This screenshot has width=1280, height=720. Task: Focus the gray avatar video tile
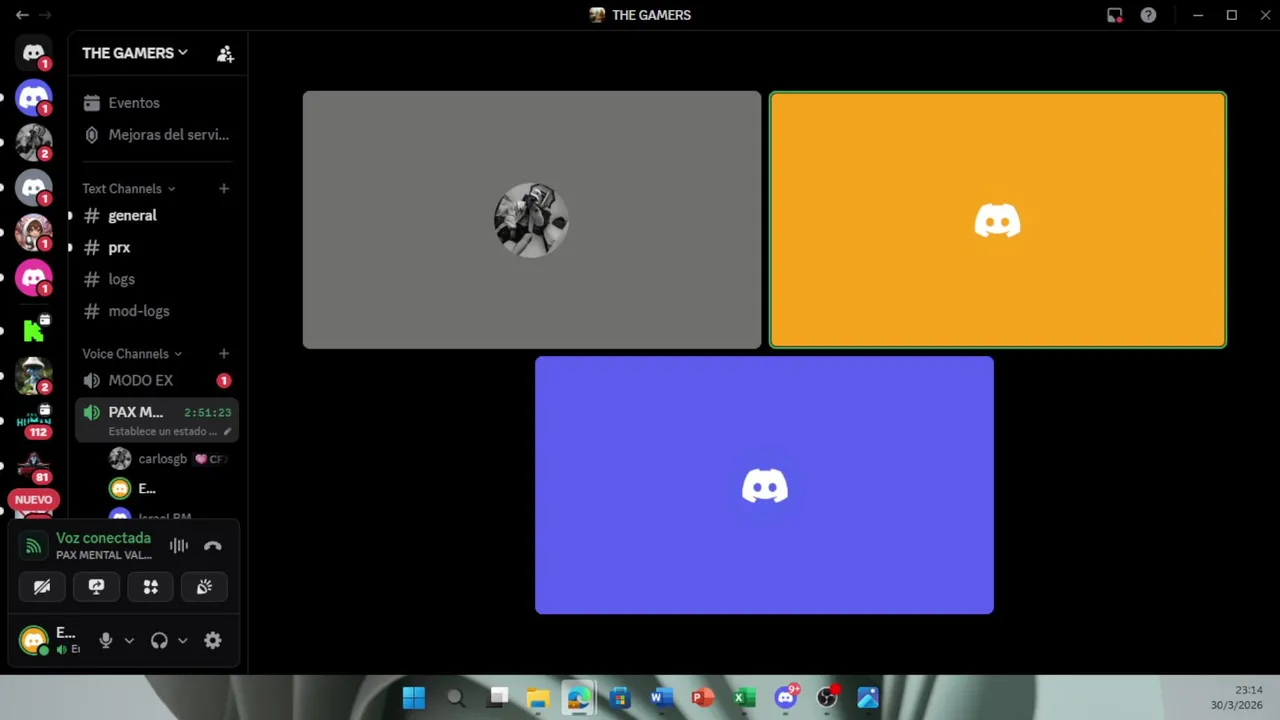532,220
